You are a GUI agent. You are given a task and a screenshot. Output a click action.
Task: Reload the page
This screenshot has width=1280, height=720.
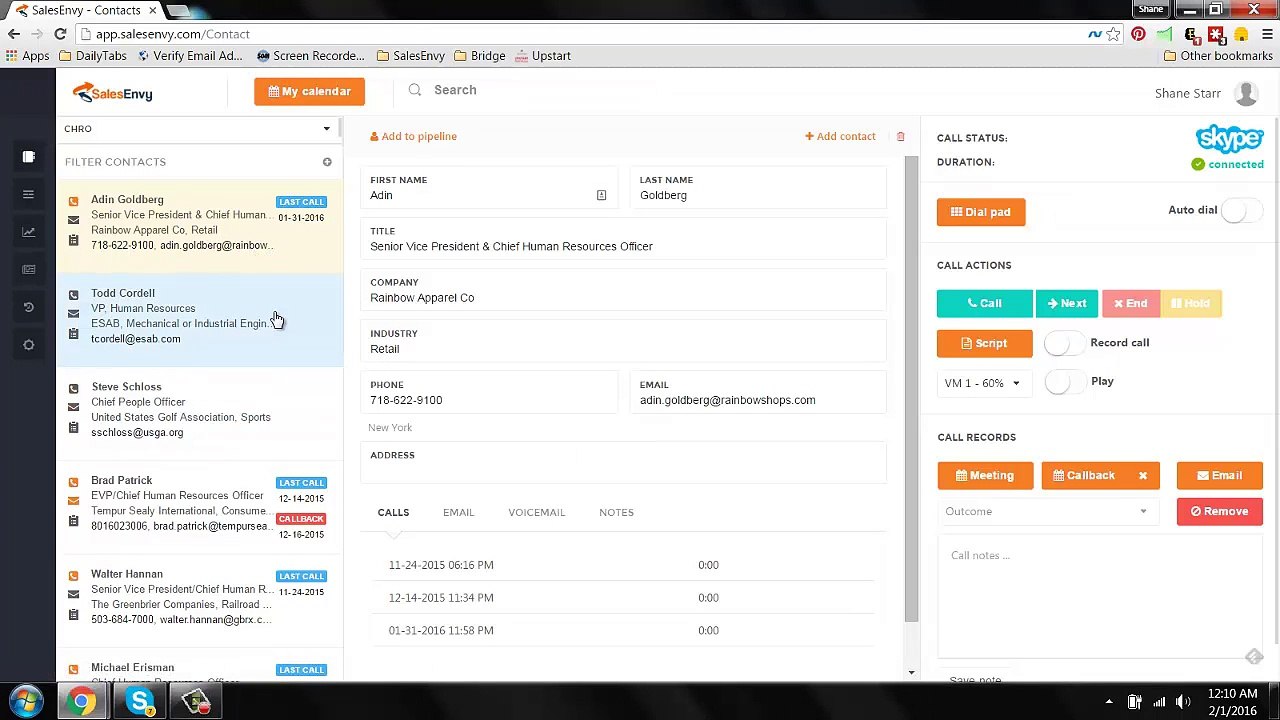point(60,34)
